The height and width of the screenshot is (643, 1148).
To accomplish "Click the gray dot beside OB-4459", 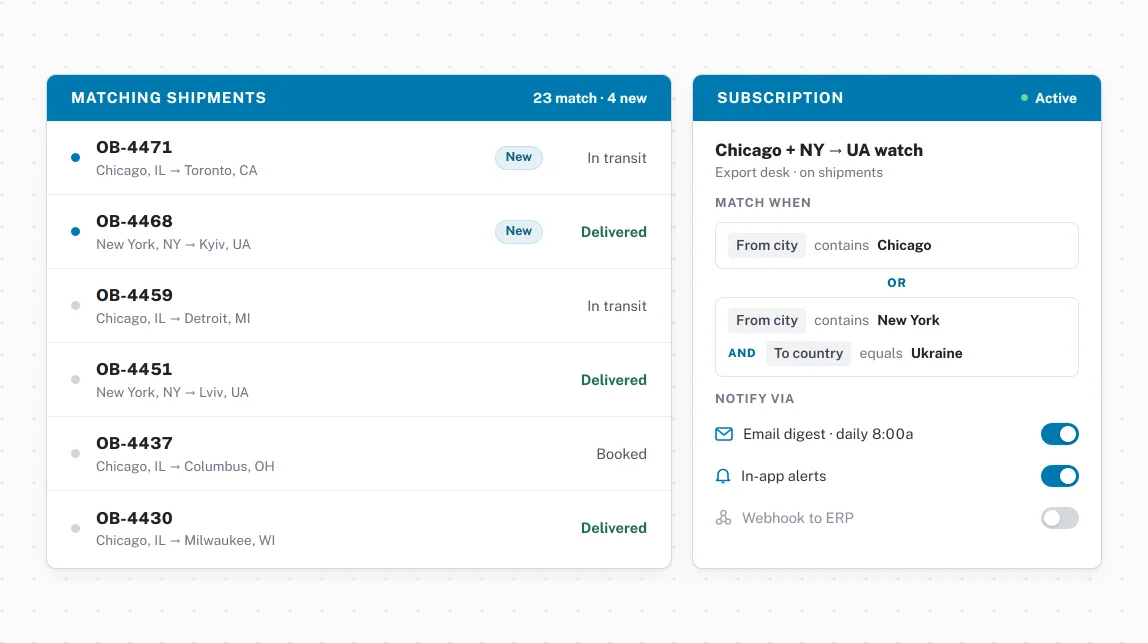I will coord(75,305).
